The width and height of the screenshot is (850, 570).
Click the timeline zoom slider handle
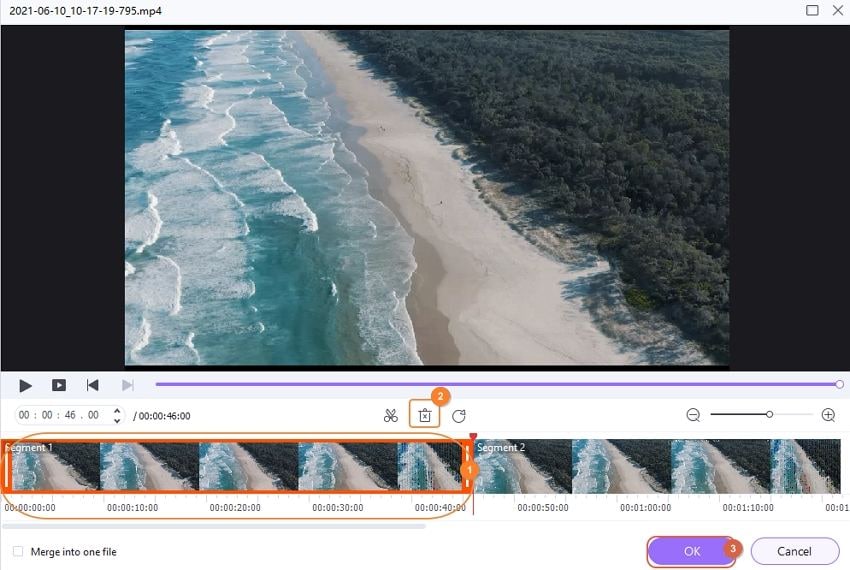[x=769, y=414]
